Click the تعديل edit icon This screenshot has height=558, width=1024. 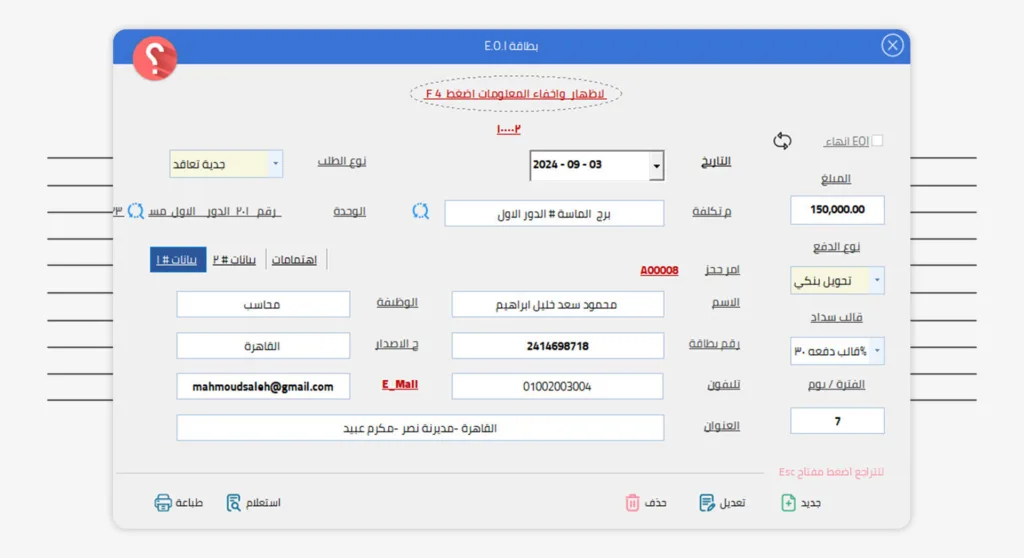point(707,502)
